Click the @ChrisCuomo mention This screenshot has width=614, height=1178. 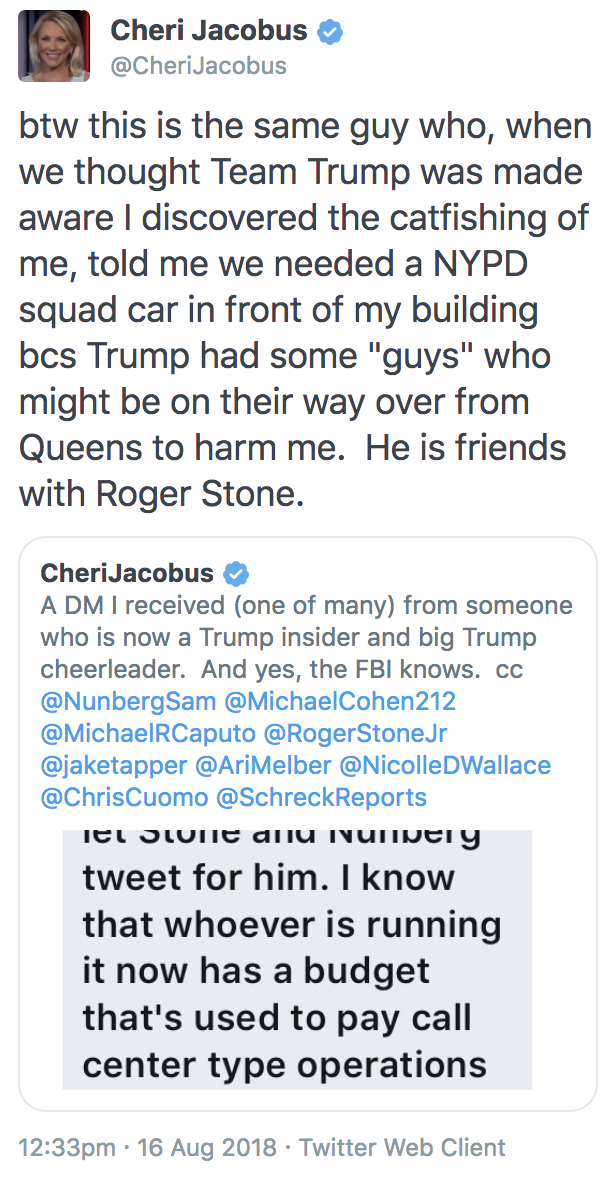[x=124, y=797]
